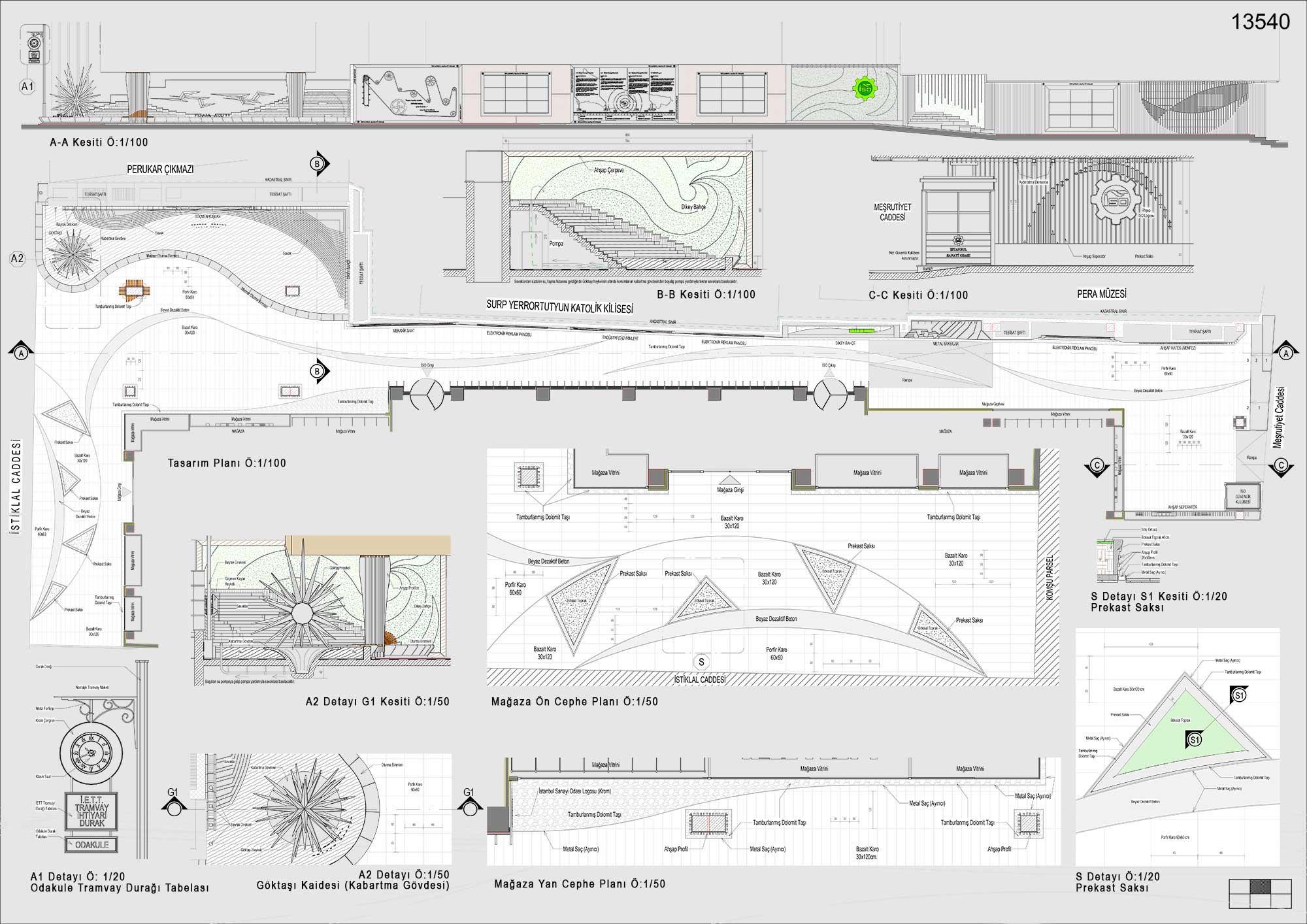Screen dimensions: 1307x924
Task: Select the ISO Çıkışı revolving door symbol
Action: click(830, 394)
